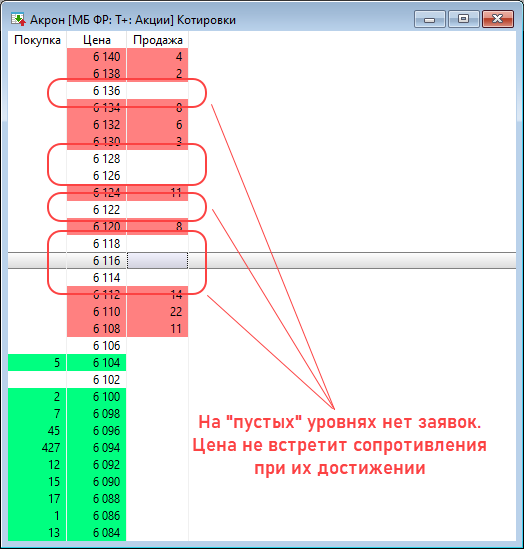The width and height of the screenshot is (524, 549).
Task: Minimize the Akron quotes window
Action: pos(429,19)
